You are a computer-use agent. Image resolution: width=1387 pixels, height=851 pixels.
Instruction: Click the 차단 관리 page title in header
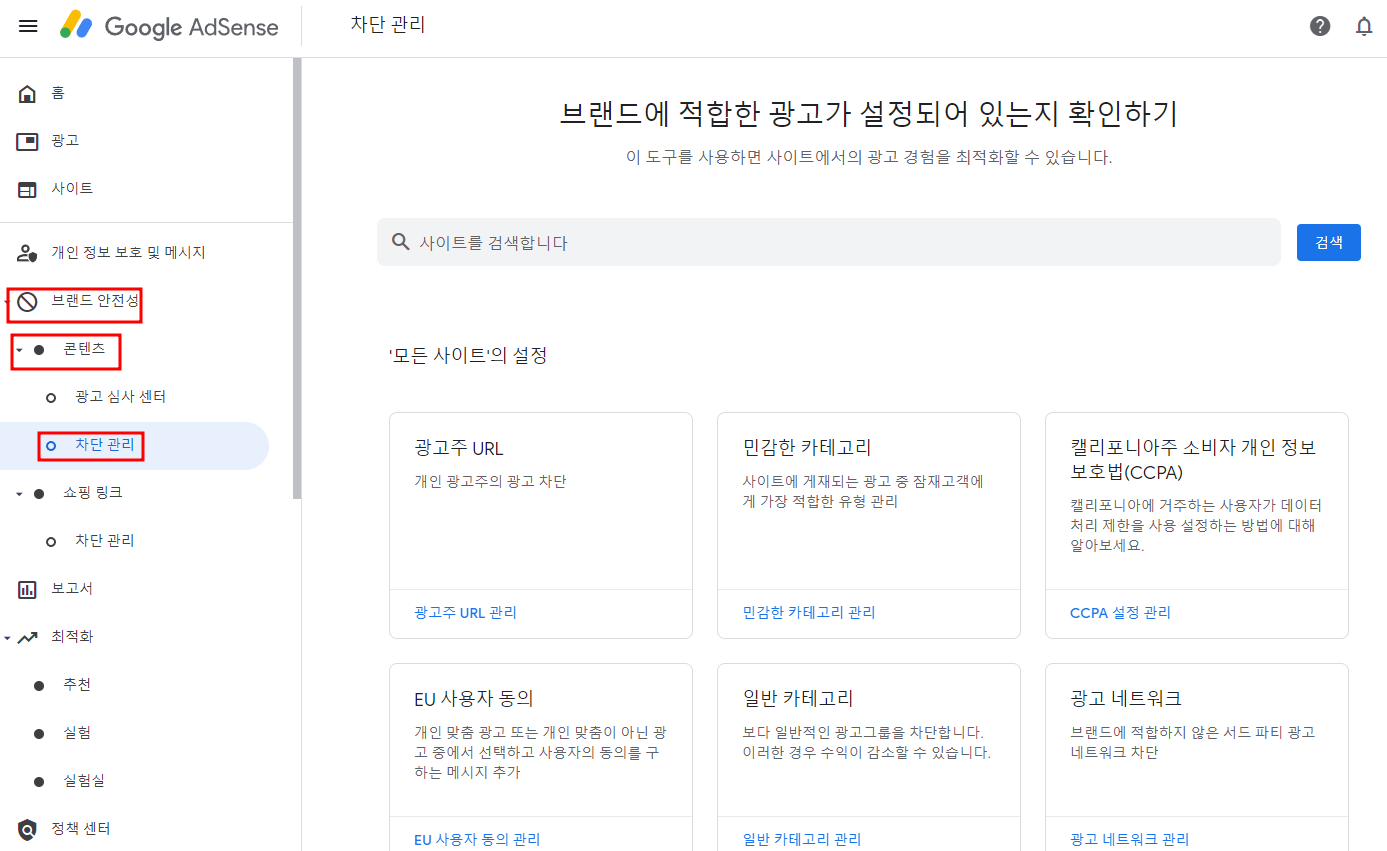[x=388, y=25]
